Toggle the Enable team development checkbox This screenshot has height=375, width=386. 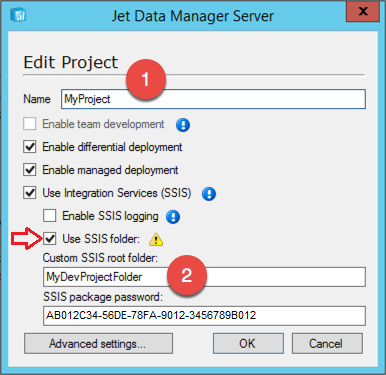pos(30,124)
